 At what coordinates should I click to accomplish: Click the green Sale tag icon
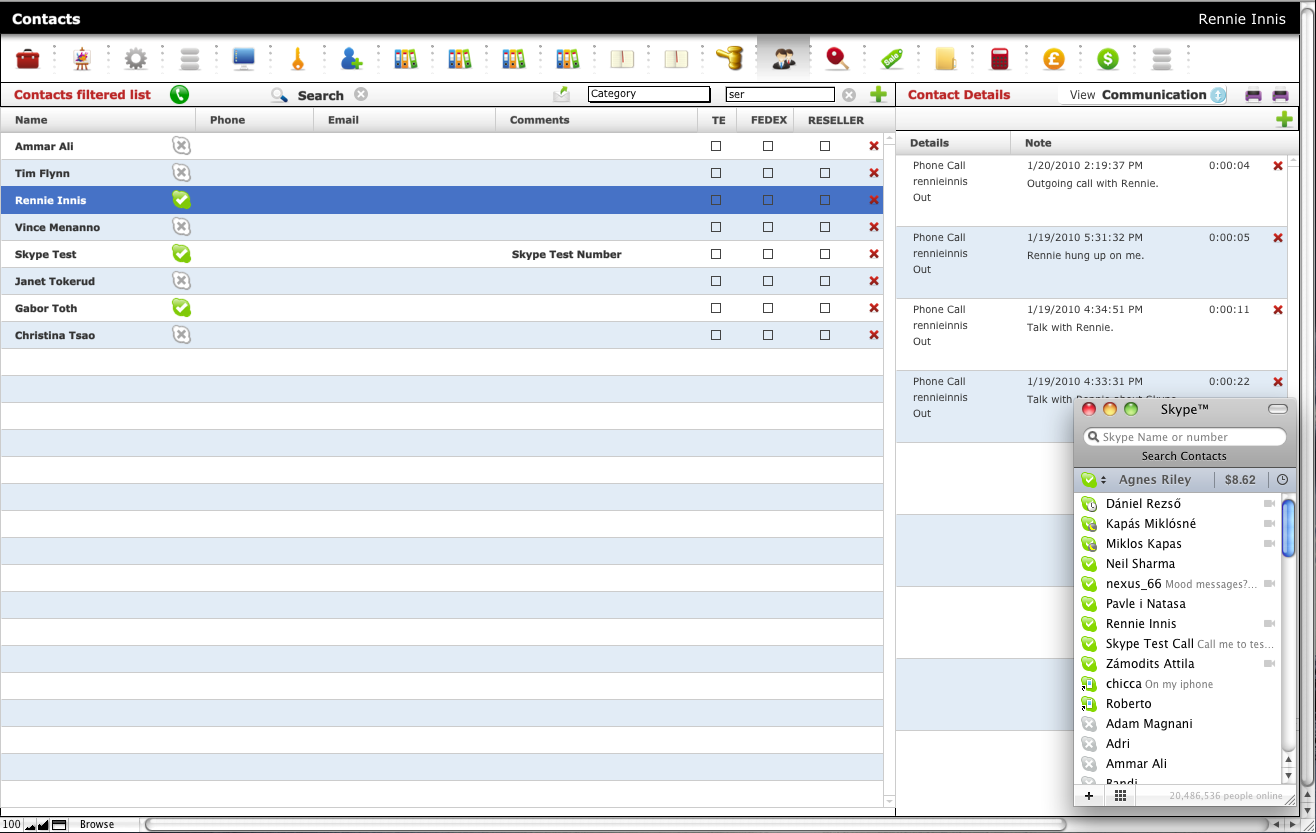pyautogui.click(x=892, y=59)
